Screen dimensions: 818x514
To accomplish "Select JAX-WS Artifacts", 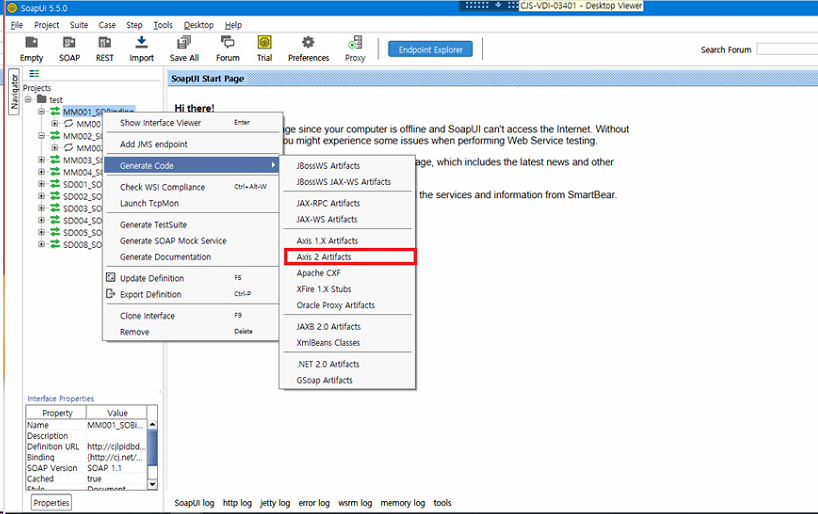I will [348, 219].
